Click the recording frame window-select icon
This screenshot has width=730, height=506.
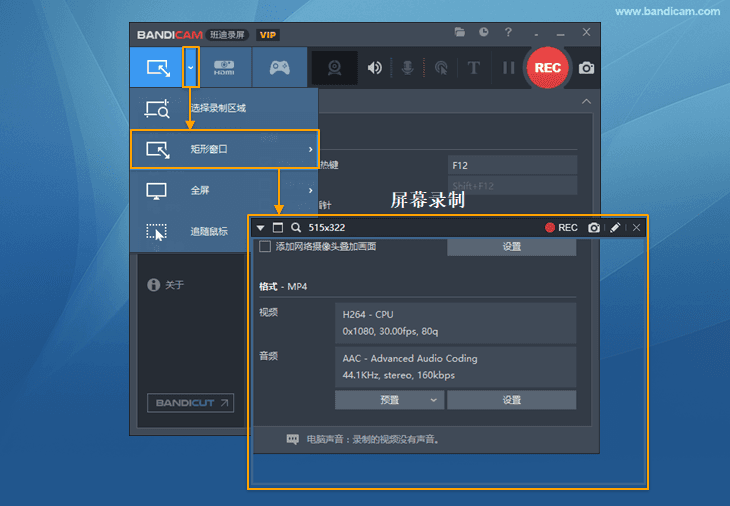click(278, 228)
